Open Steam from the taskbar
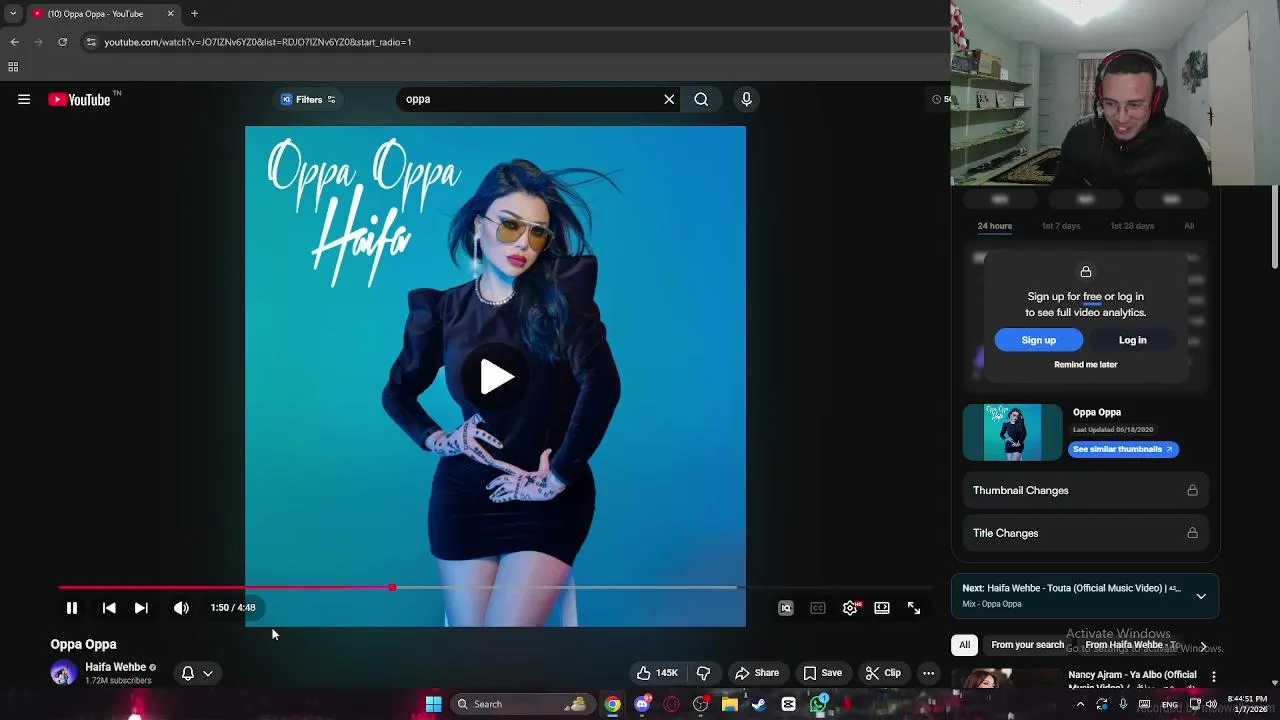 pyautogui.click(x=759, y=704)
